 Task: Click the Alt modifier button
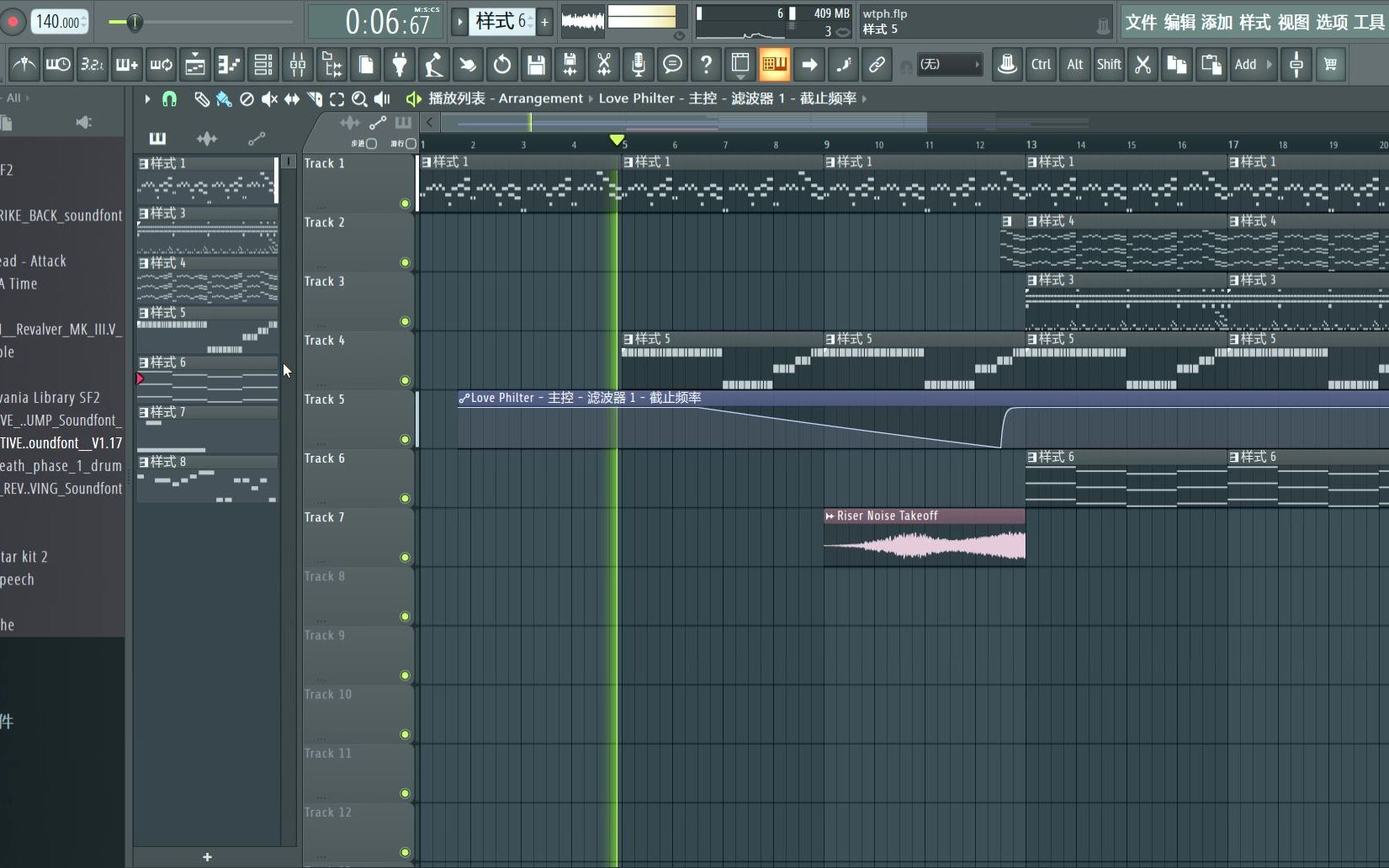tap(1075, 64)
